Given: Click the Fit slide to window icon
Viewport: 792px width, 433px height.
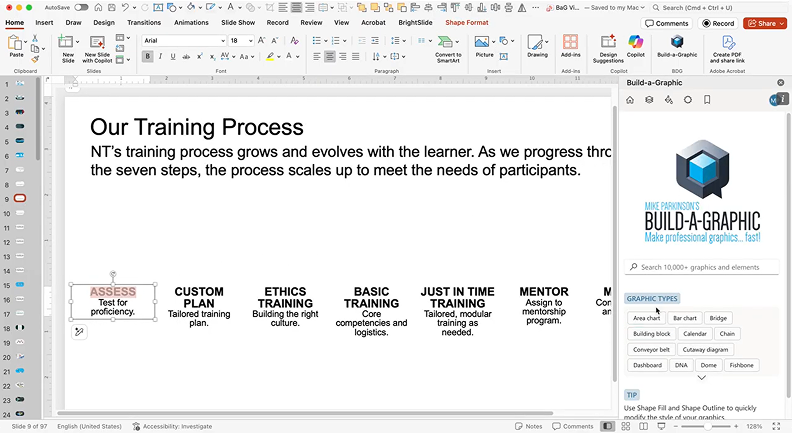Looking at the screenshot, I should pyautogui.click(x=777, y=426).
